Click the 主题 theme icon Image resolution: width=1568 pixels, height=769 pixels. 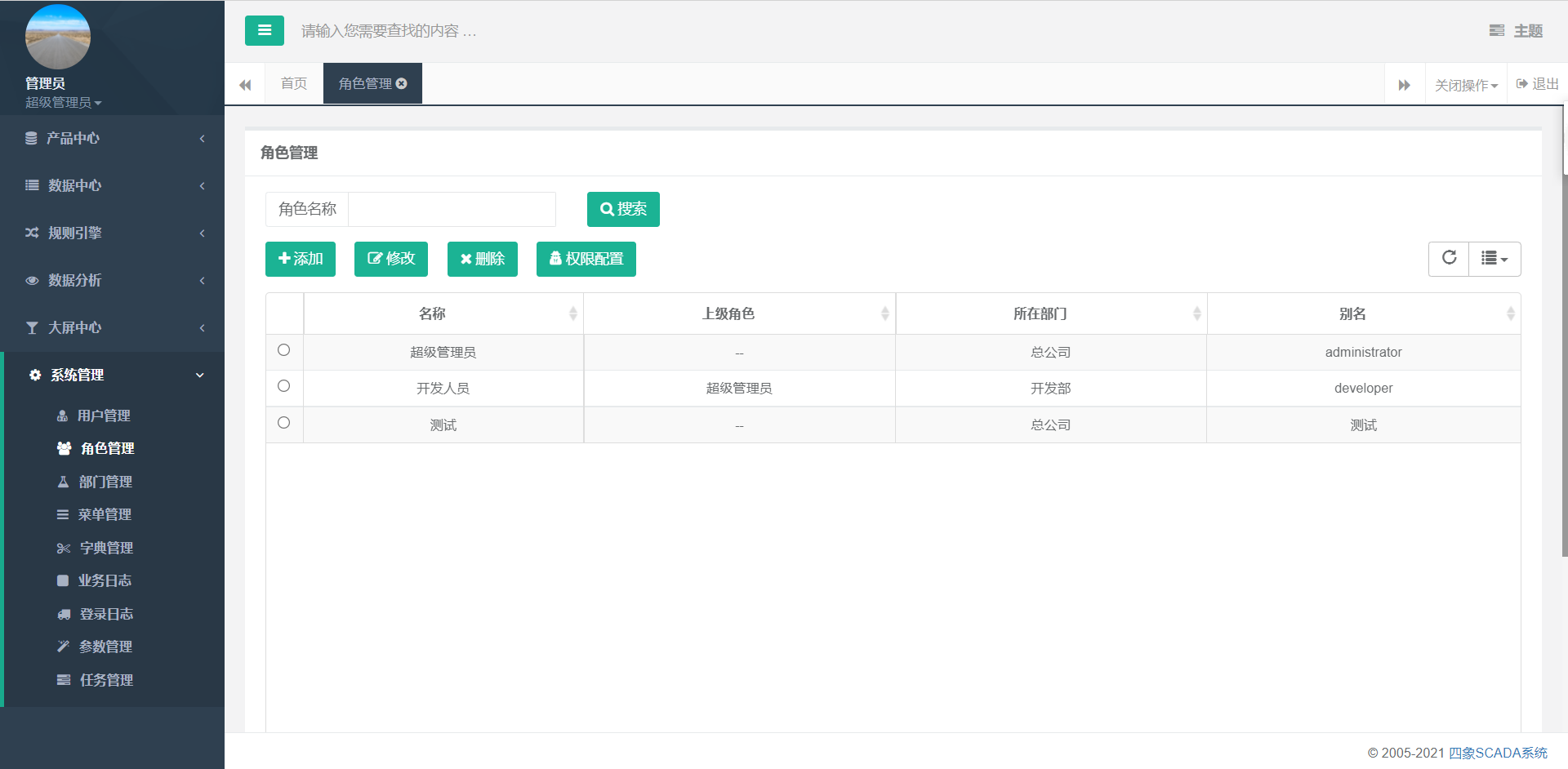(1497, 31)
